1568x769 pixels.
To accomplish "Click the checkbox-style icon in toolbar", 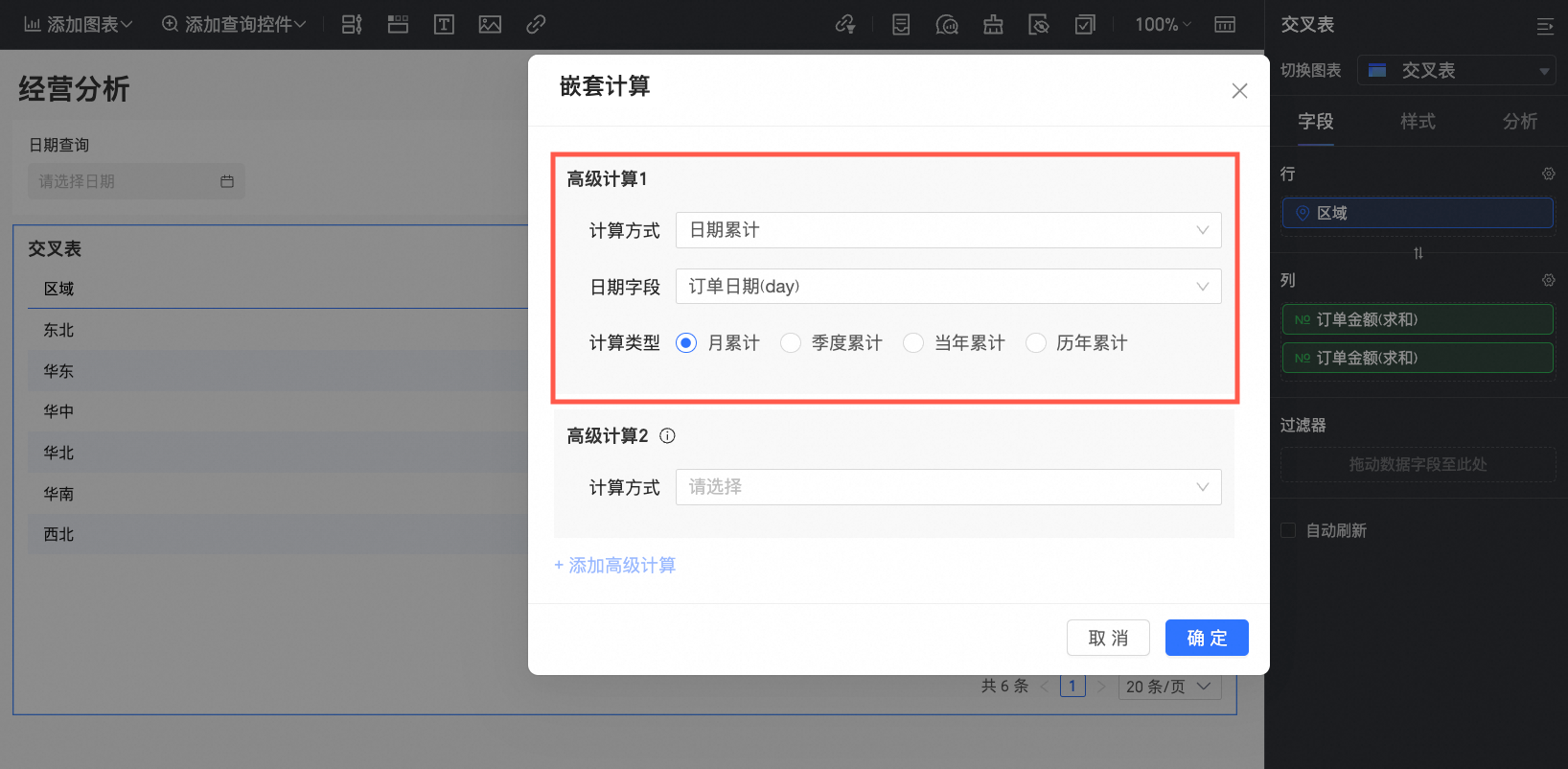I will point(1085,24).
